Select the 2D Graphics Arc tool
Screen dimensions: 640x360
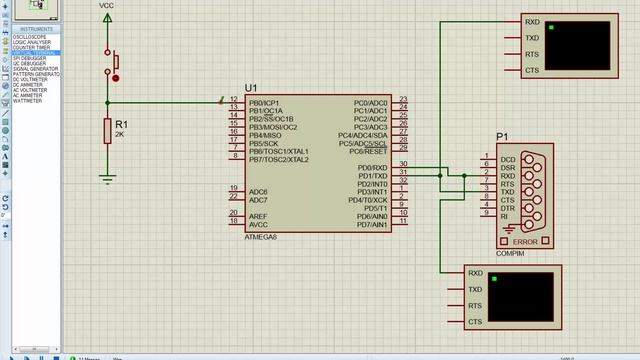point(5,139)
